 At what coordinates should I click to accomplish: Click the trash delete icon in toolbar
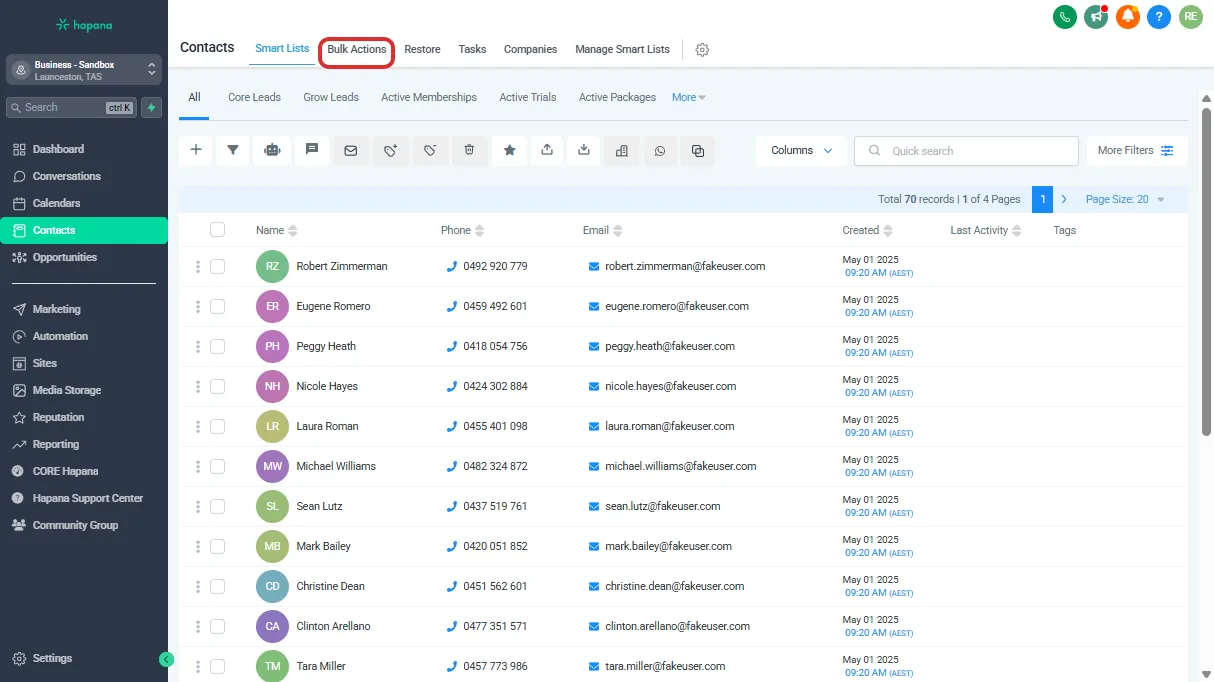(x=469, y=150)
